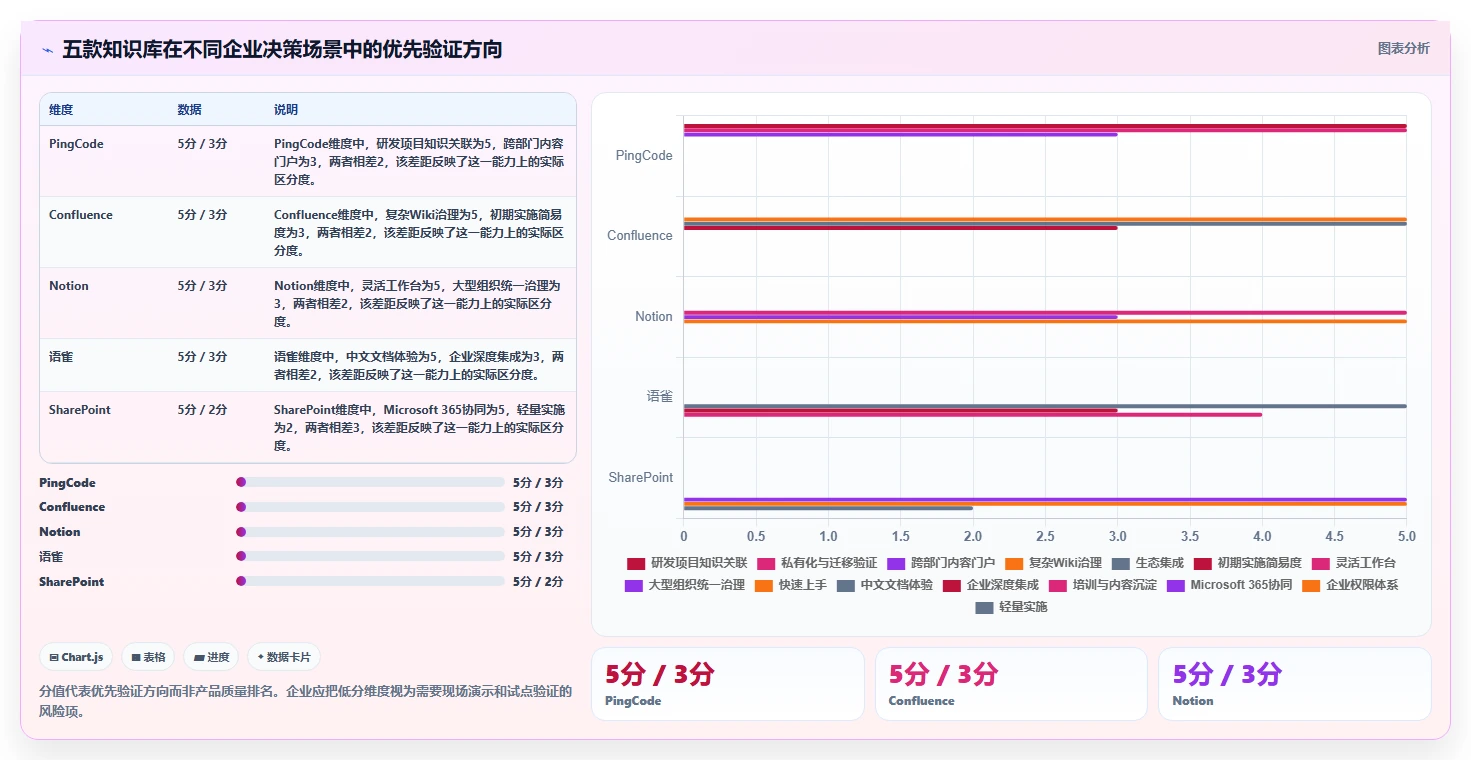1471x760 pixels.
Task: Click Confluence description mentioning 复杂Wiki治理
Action: [420, 233]
